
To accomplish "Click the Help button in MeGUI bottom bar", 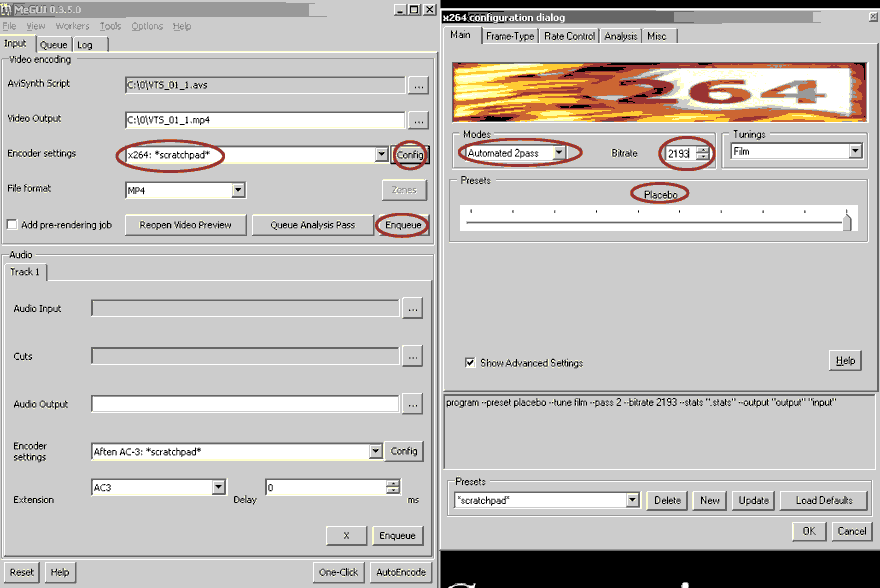I will coord(60,572).
